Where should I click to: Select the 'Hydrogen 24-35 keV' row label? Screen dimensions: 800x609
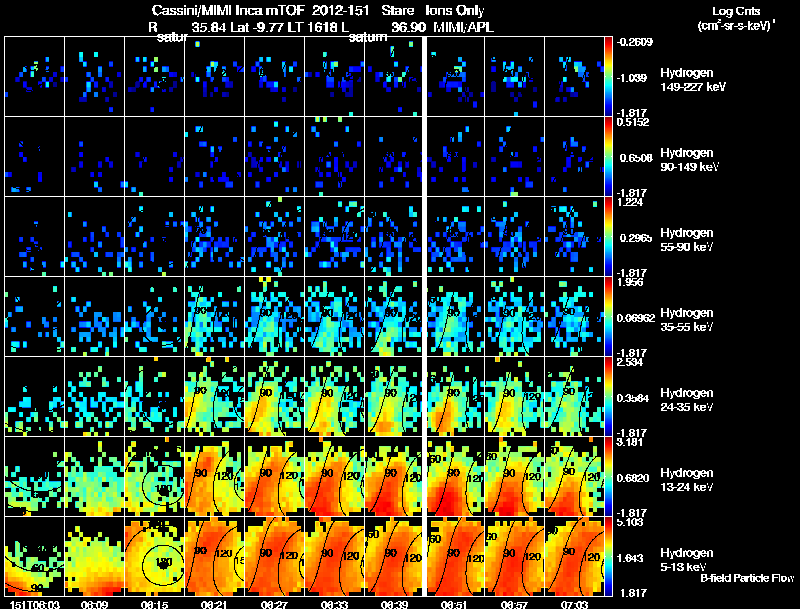[687, 400]
